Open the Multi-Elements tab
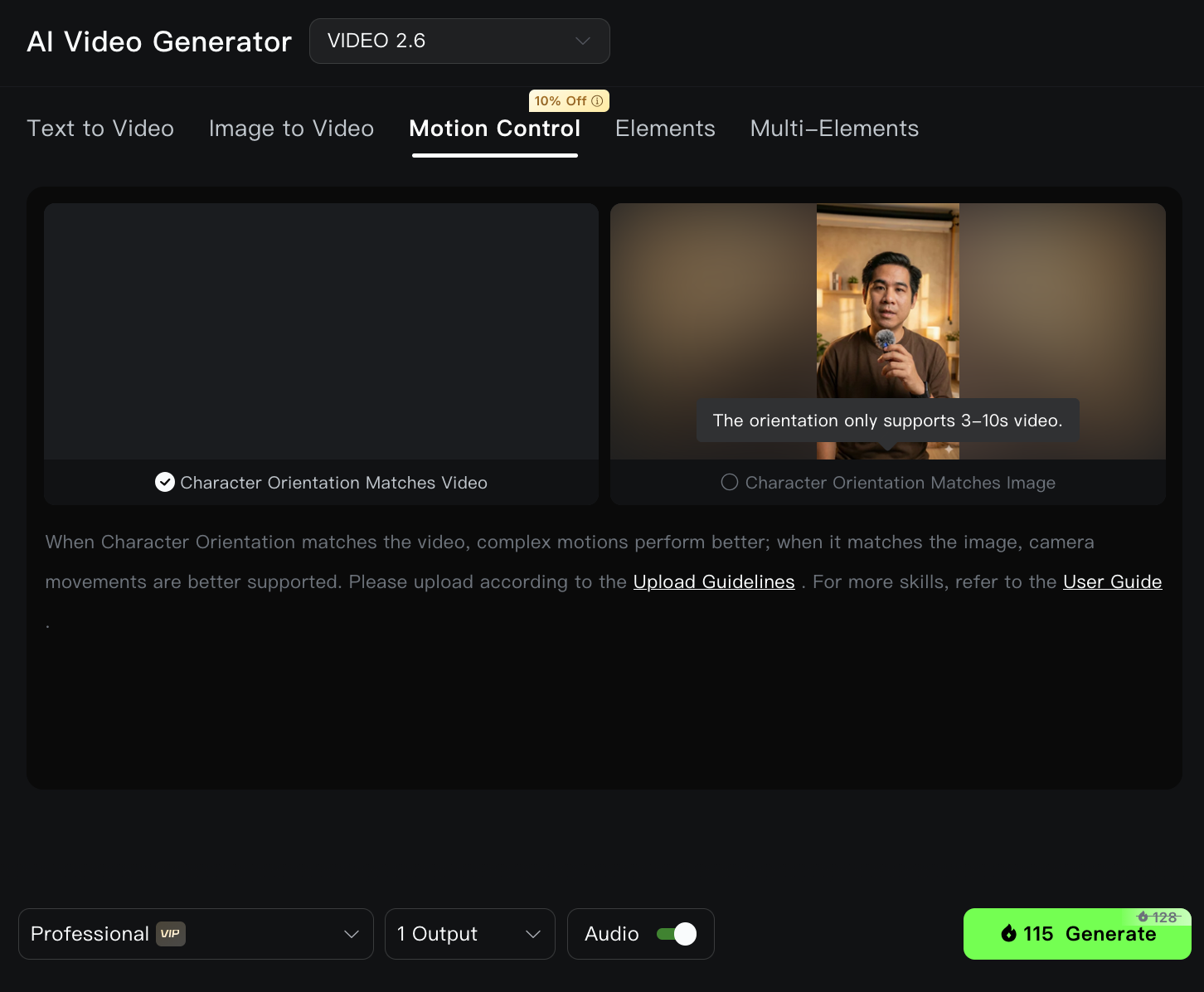Viewport: 1204px width, 992px height. [833, 129]
